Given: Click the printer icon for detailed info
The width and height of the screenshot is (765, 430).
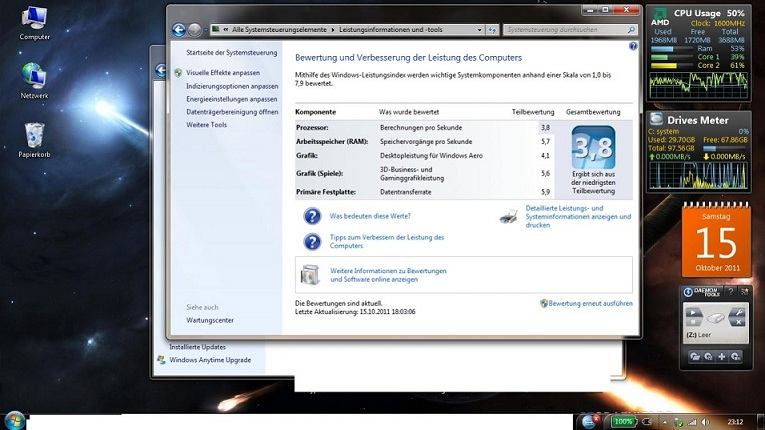Looking at the screenshot, I should pyautogui.click(x=509, y=216).
